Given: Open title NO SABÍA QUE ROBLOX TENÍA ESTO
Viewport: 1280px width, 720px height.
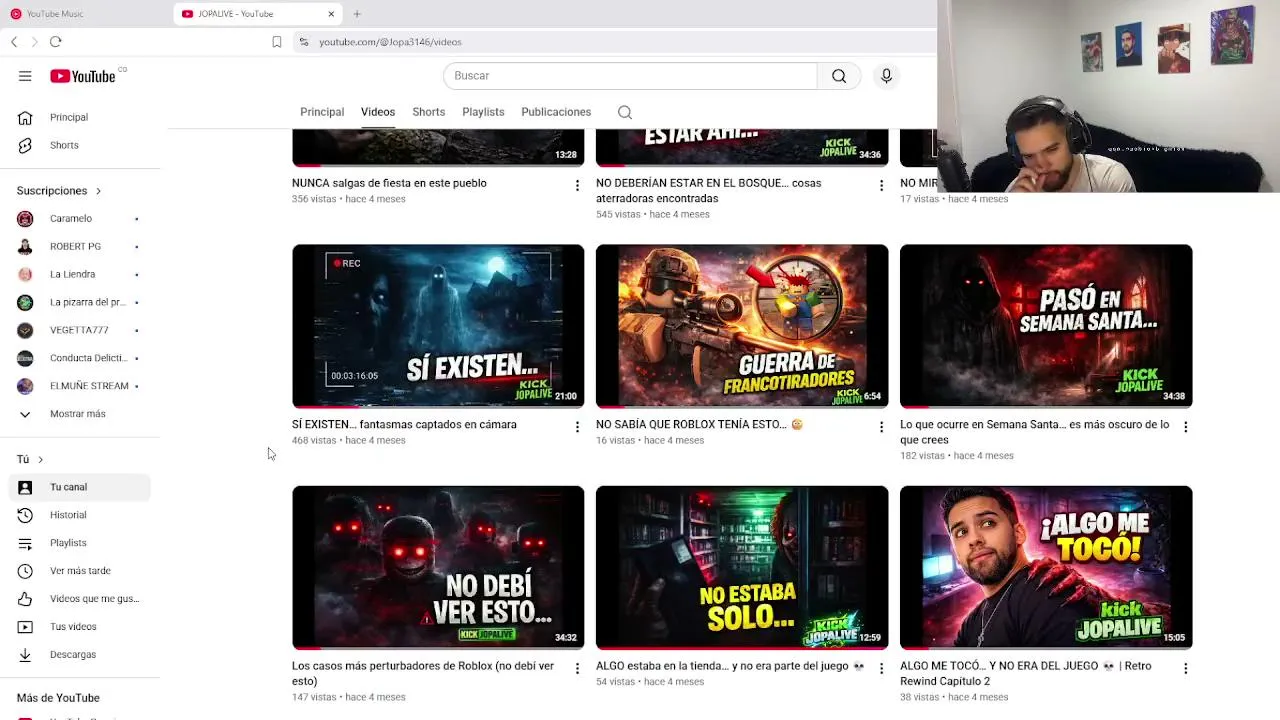Looking at the screenshot, I should (x=698, y=425).
